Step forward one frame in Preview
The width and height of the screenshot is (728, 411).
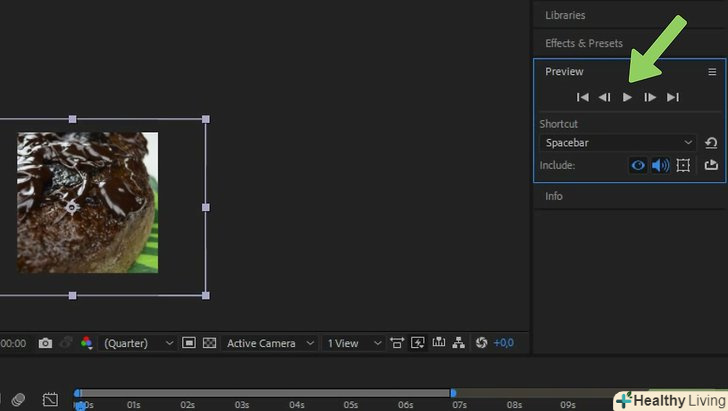(x=650, y=97)
